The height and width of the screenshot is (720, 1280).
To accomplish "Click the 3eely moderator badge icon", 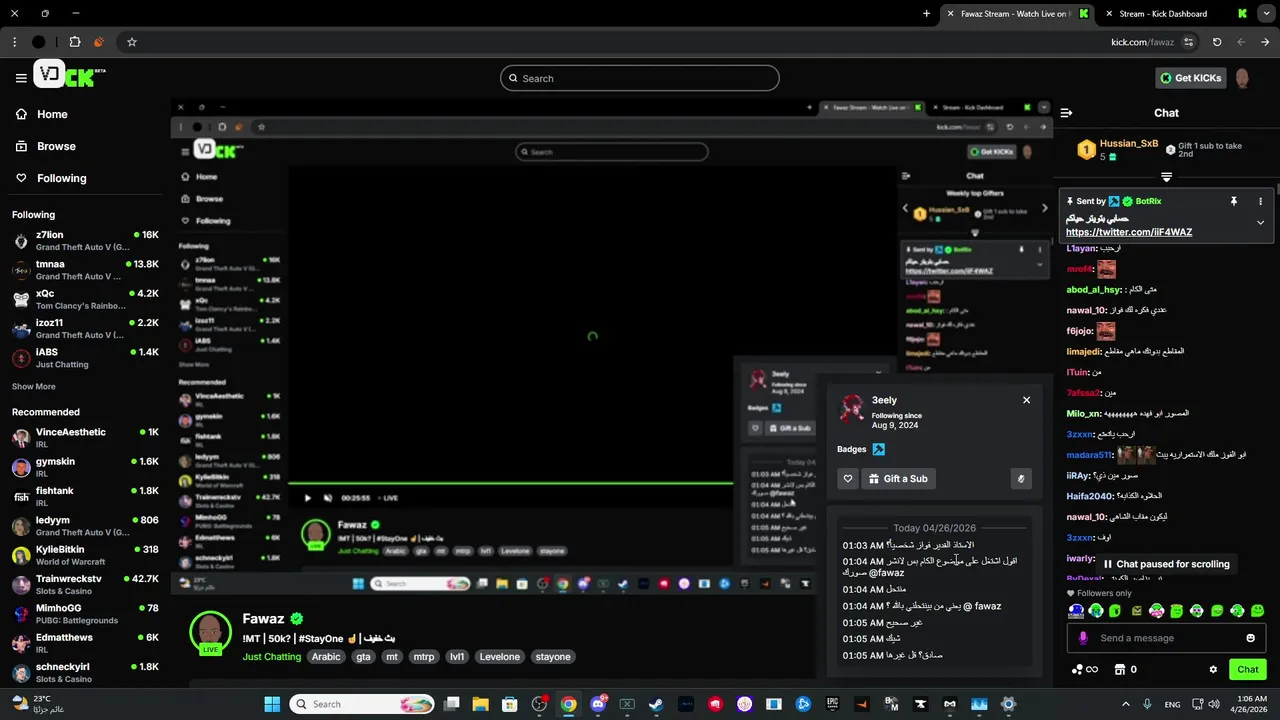I will point(879,449).
